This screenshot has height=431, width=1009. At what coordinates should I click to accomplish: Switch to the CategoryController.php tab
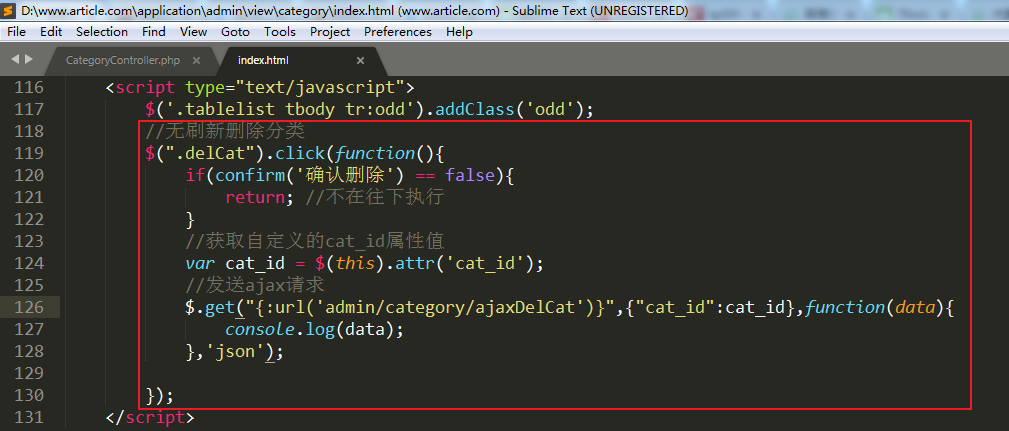123,60
